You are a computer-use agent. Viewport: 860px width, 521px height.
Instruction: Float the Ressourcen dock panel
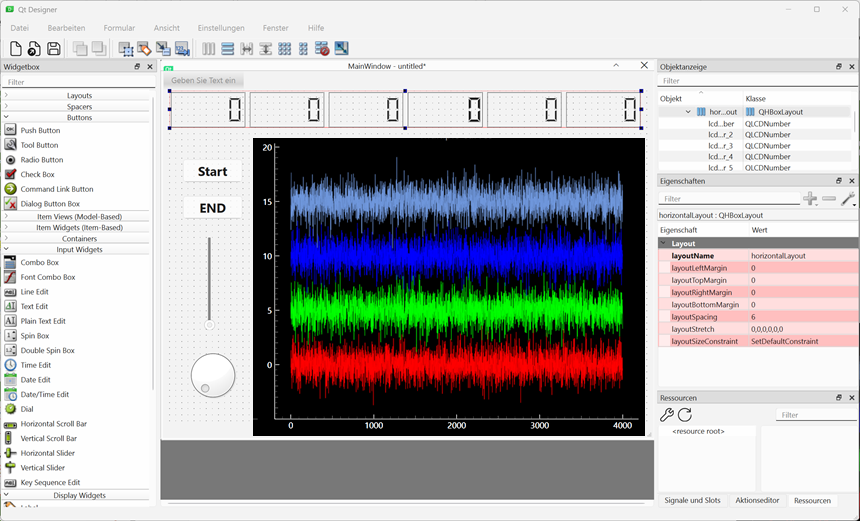coord(839,398)
